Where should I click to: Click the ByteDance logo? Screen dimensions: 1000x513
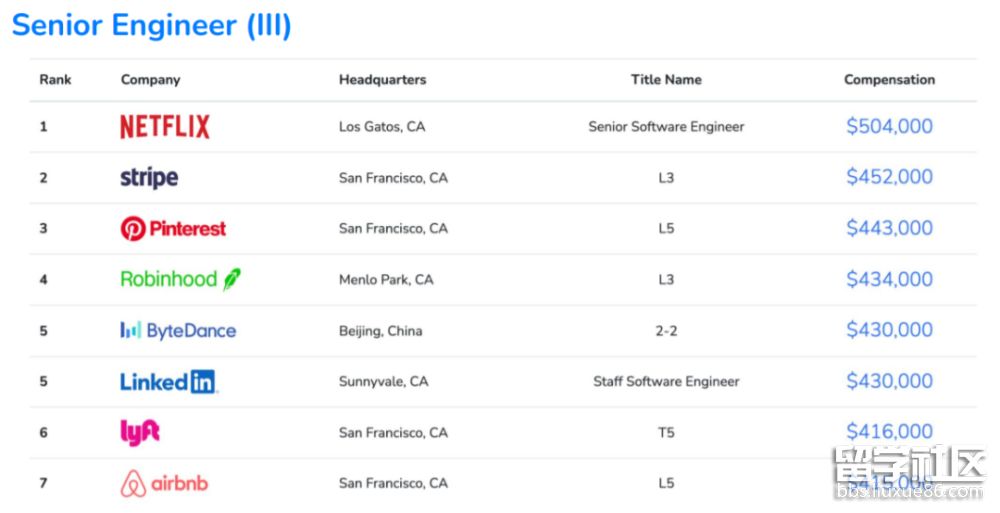178,331
